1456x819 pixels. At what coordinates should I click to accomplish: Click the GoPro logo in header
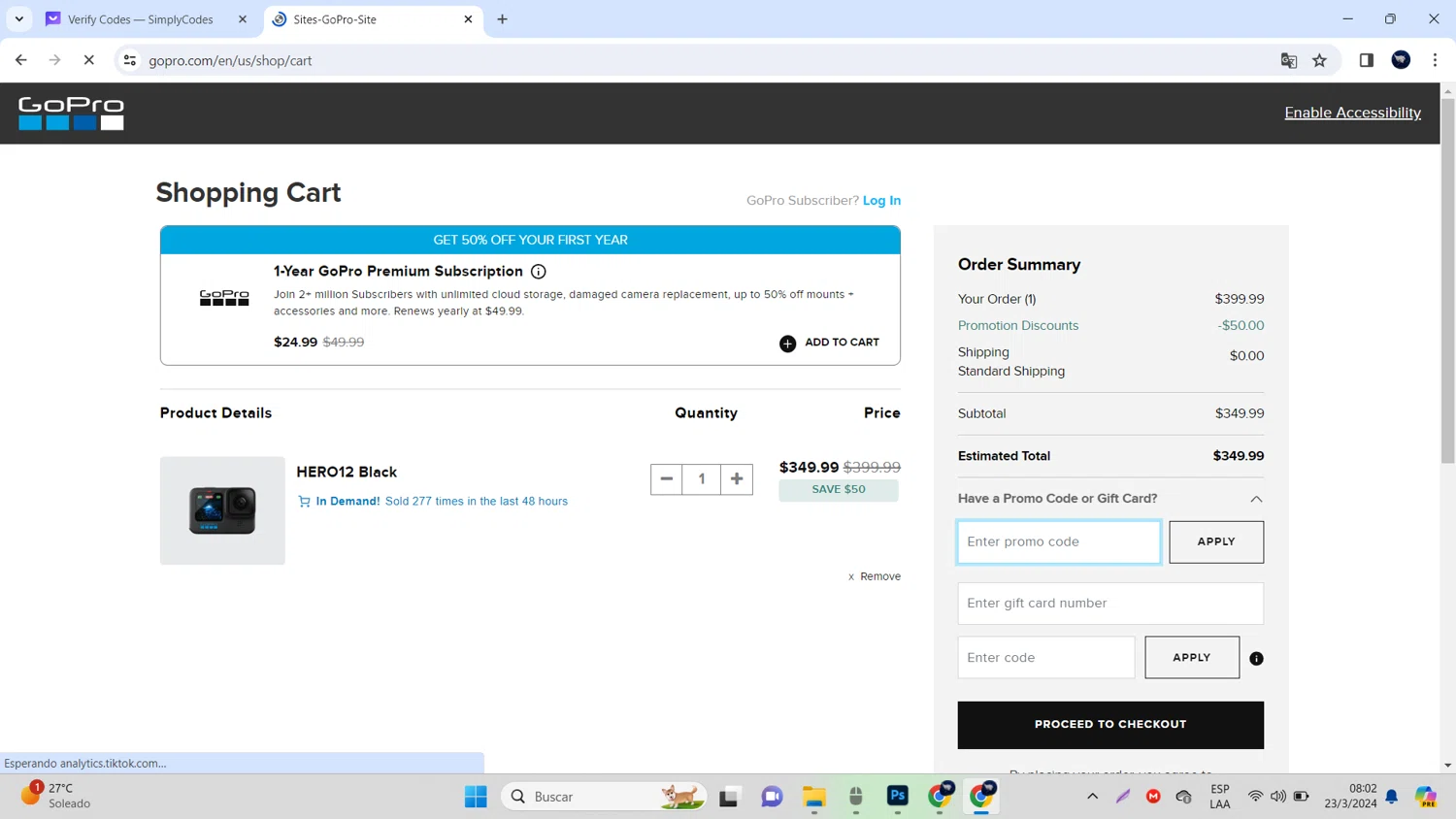click(71, 114)
